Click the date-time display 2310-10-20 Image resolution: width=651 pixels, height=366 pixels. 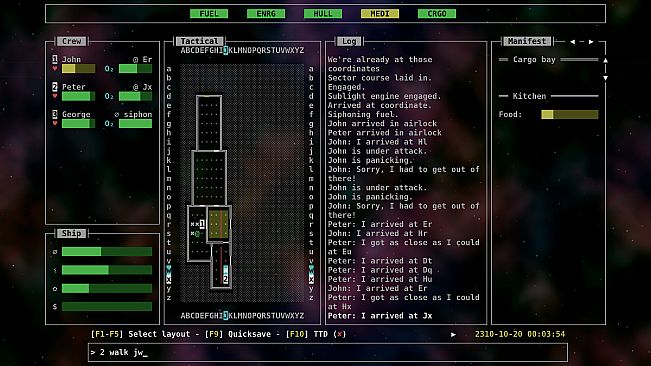pos(520,334)
